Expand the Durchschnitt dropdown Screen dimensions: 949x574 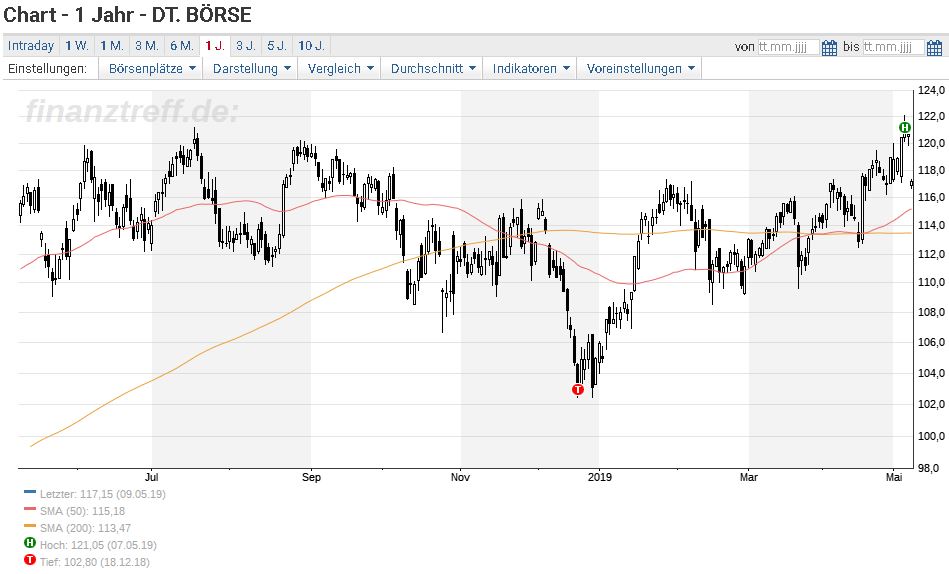(x=433, y=68)
